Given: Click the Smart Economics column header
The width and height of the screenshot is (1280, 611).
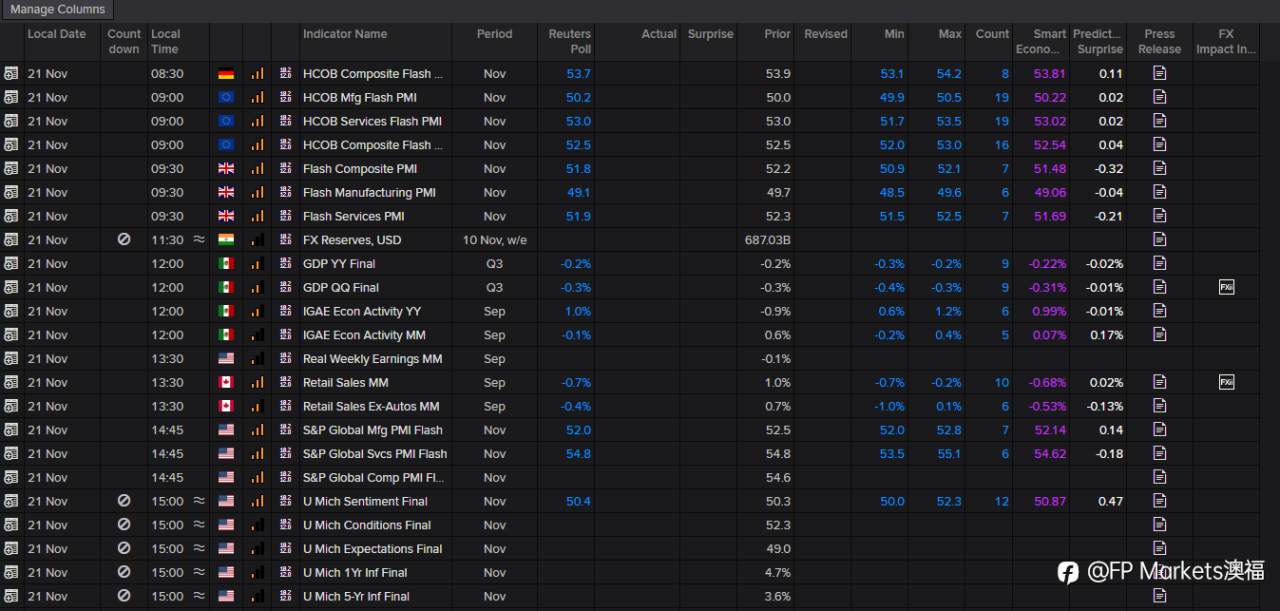Looking at the screenshot, I should (x=1042, y=41).
